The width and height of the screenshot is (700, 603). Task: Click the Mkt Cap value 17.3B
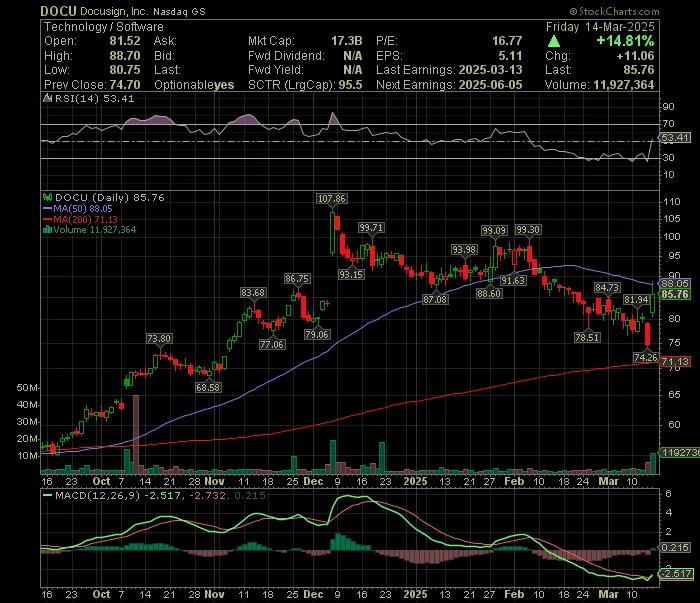[x=346, y=41]
